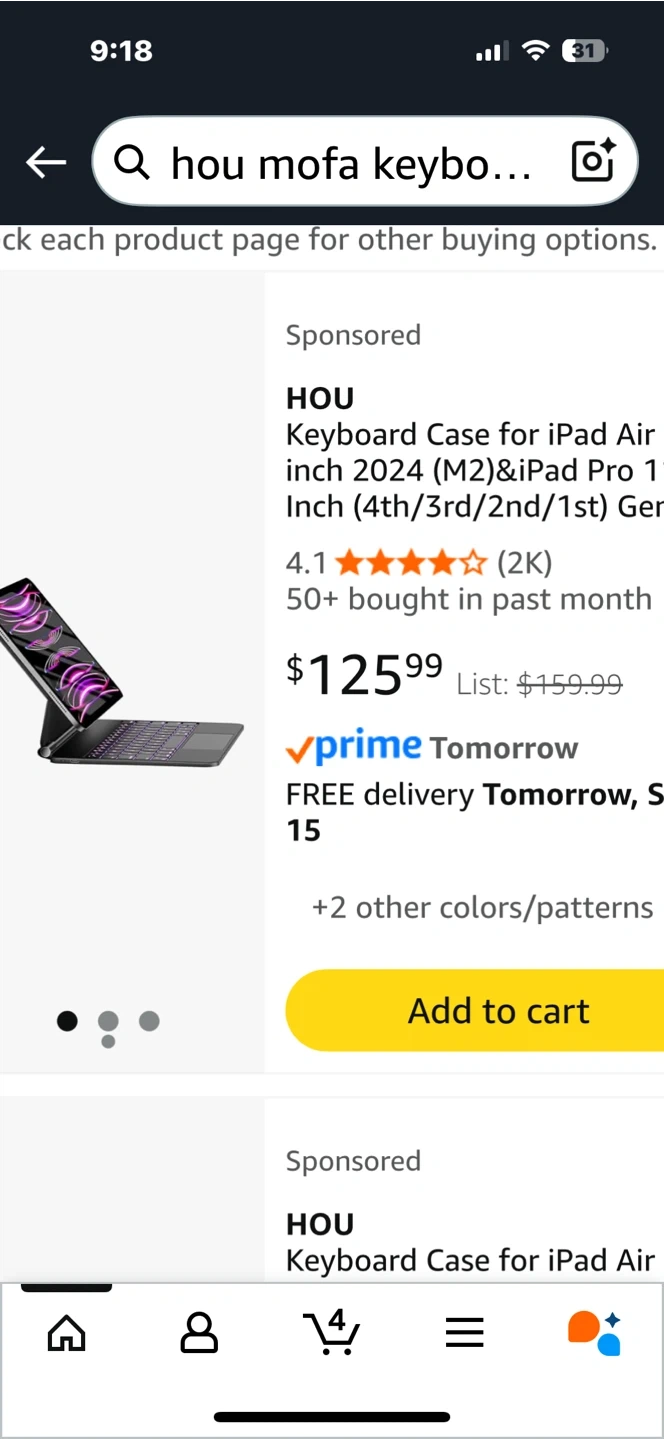Open the second sponsored HOU listing title
This screenshot has width=664, height=1440.
pos(470,1260)
